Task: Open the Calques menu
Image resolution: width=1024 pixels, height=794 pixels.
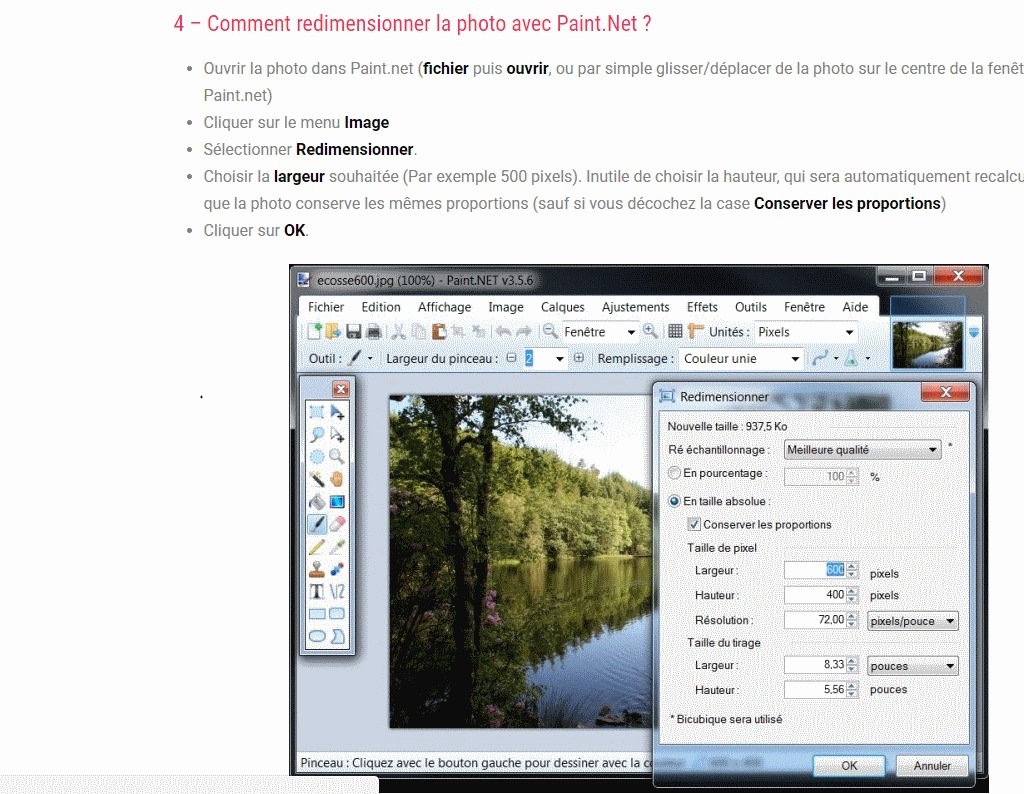Action: (563, 307)
